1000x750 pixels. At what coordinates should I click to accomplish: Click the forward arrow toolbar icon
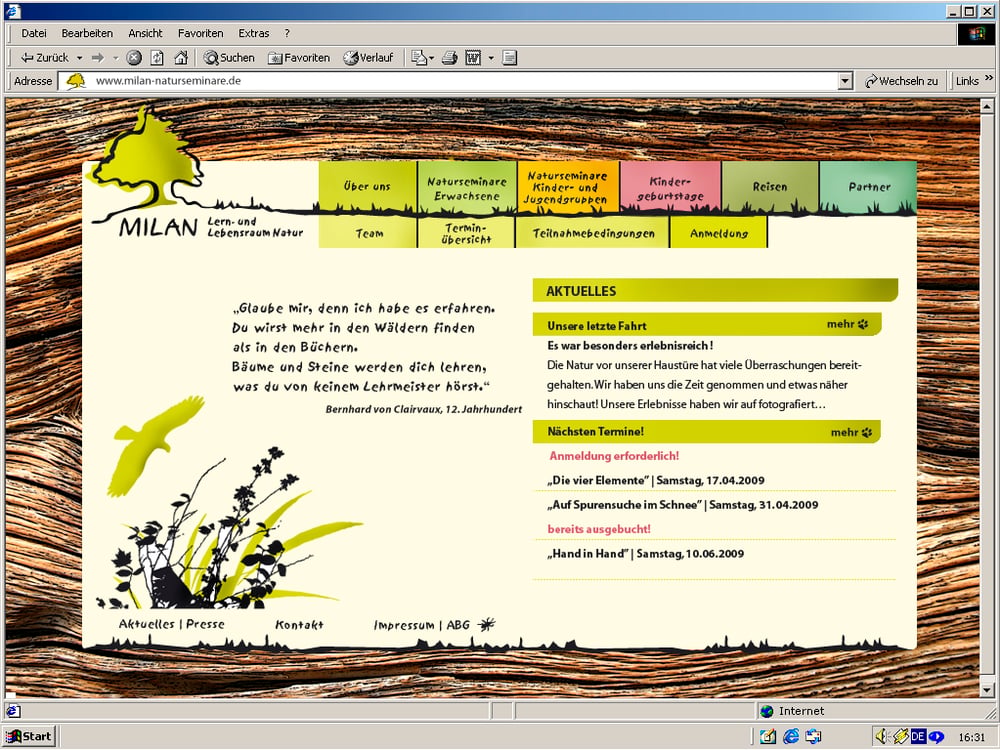[98, 58]
